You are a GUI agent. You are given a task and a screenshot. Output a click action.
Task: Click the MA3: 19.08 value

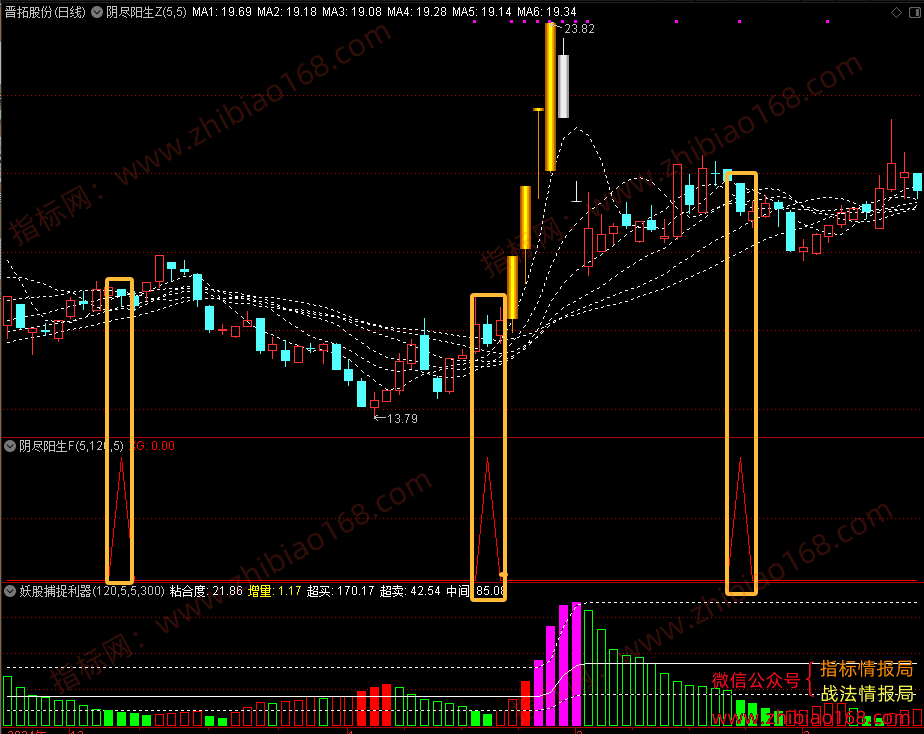point(352,12)
